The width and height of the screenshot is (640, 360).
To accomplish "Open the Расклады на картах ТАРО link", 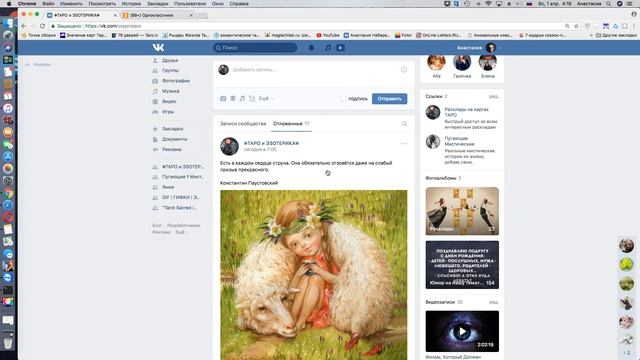I will point(467,112).
